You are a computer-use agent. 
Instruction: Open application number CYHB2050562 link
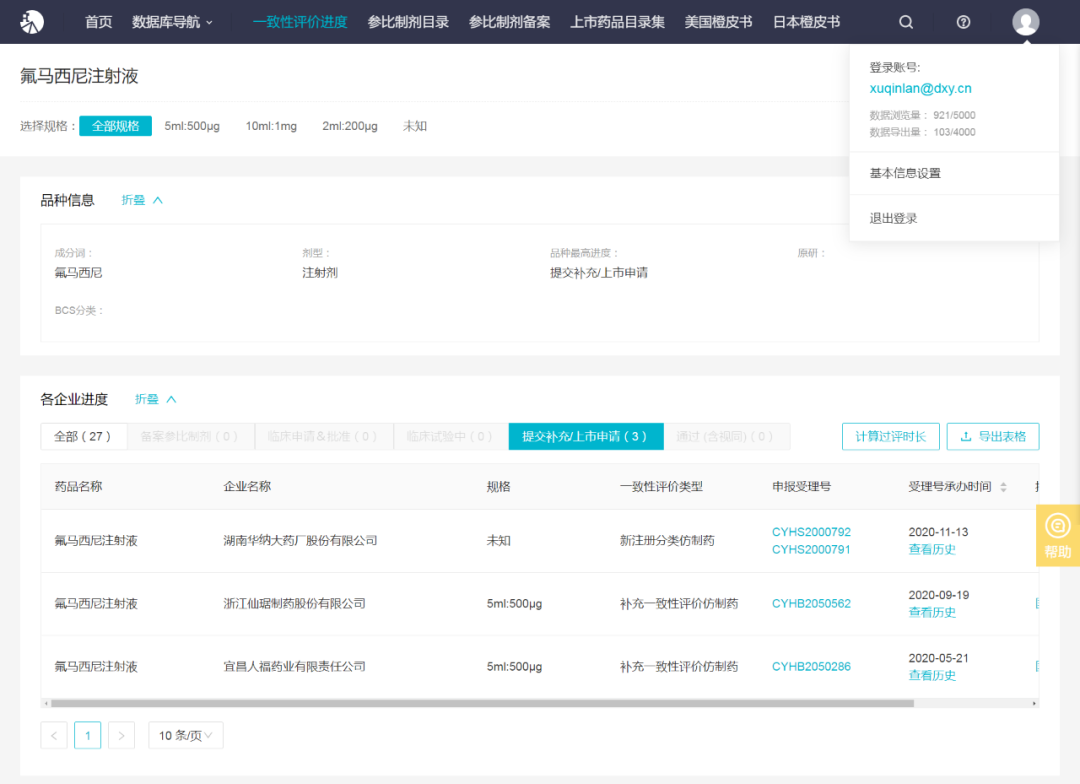click(x=811, y=603)
